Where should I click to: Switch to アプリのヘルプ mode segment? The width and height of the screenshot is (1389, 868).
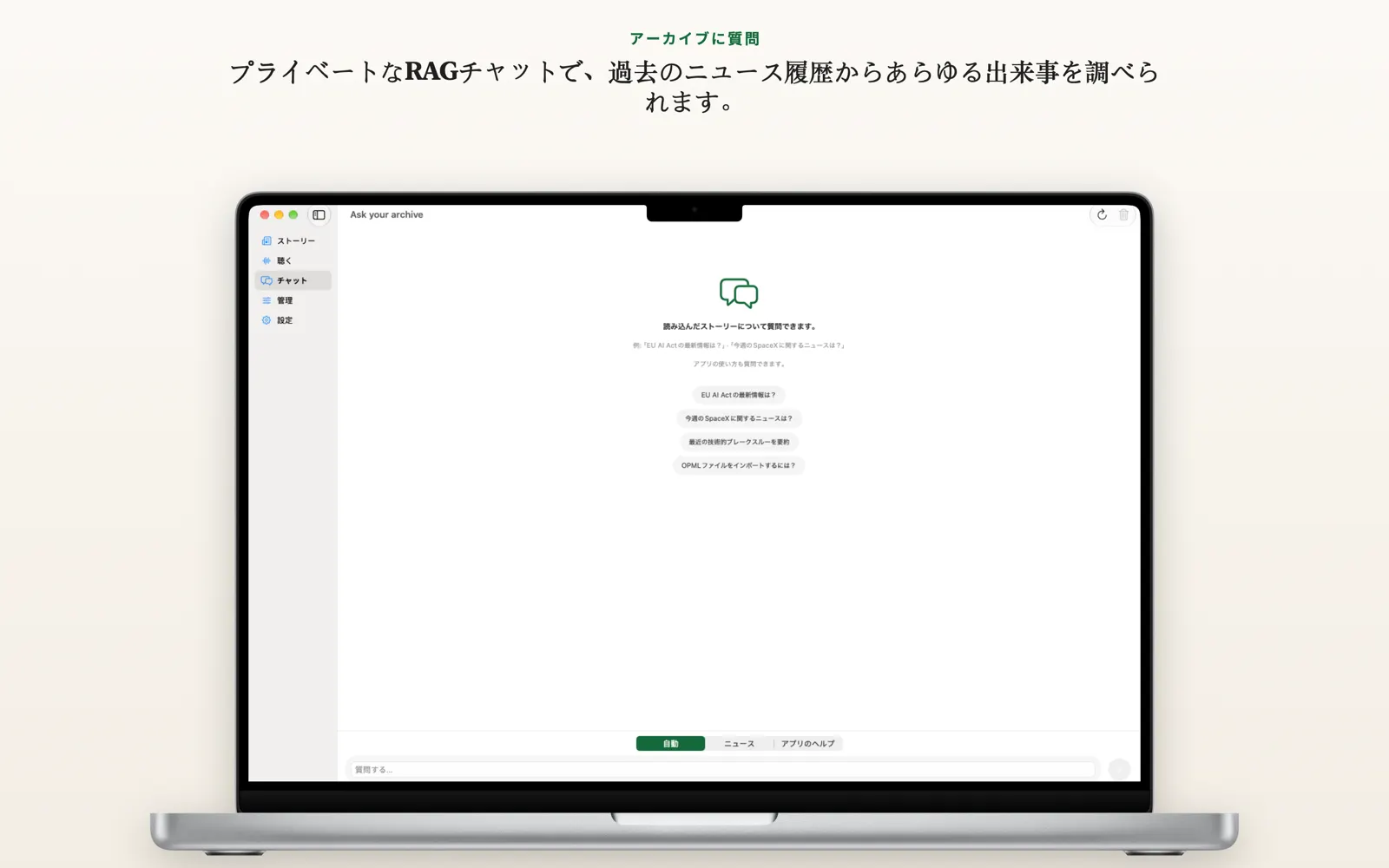point(807,744)
